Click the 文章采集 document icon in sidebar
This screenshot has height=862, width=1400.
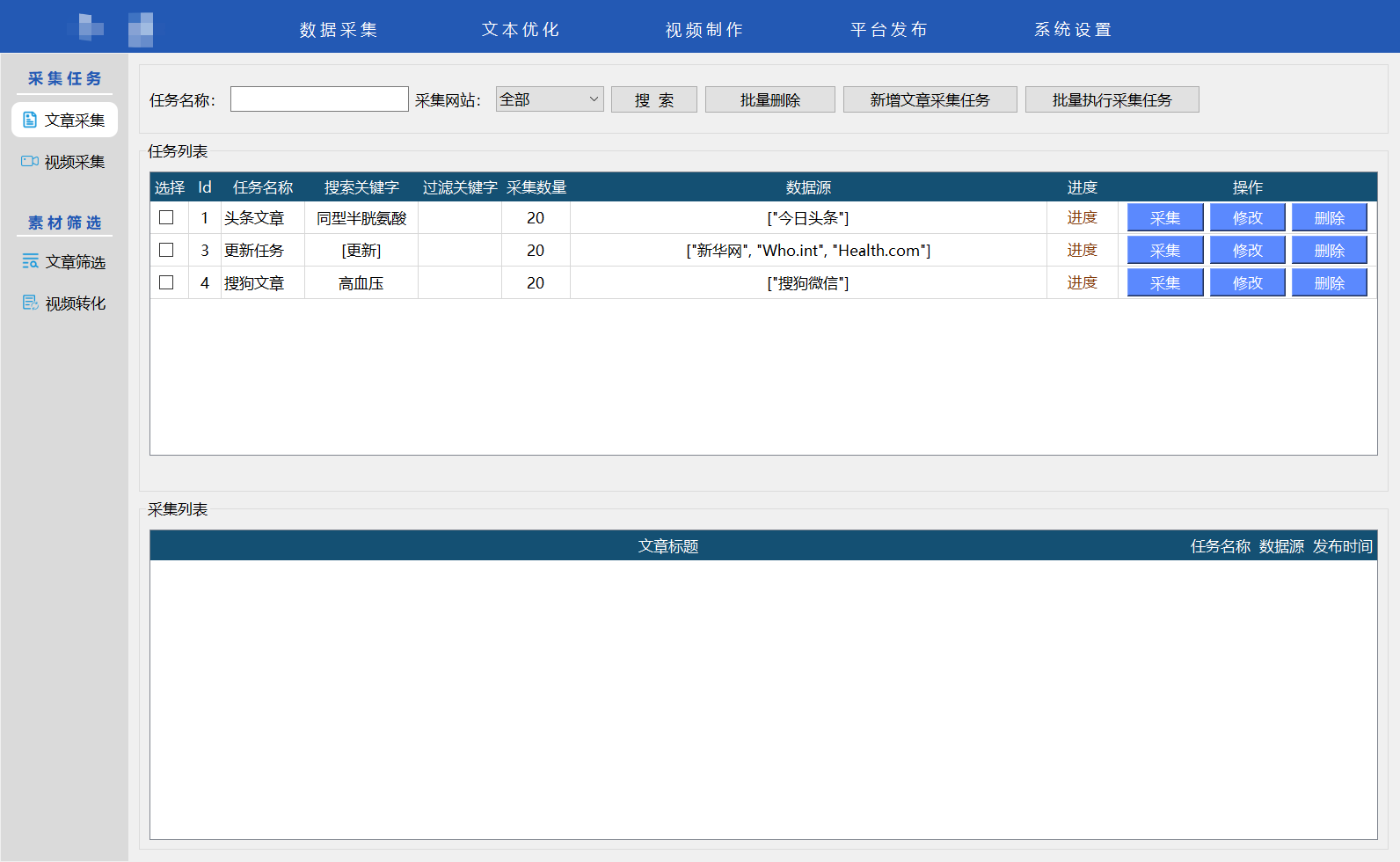30,120
